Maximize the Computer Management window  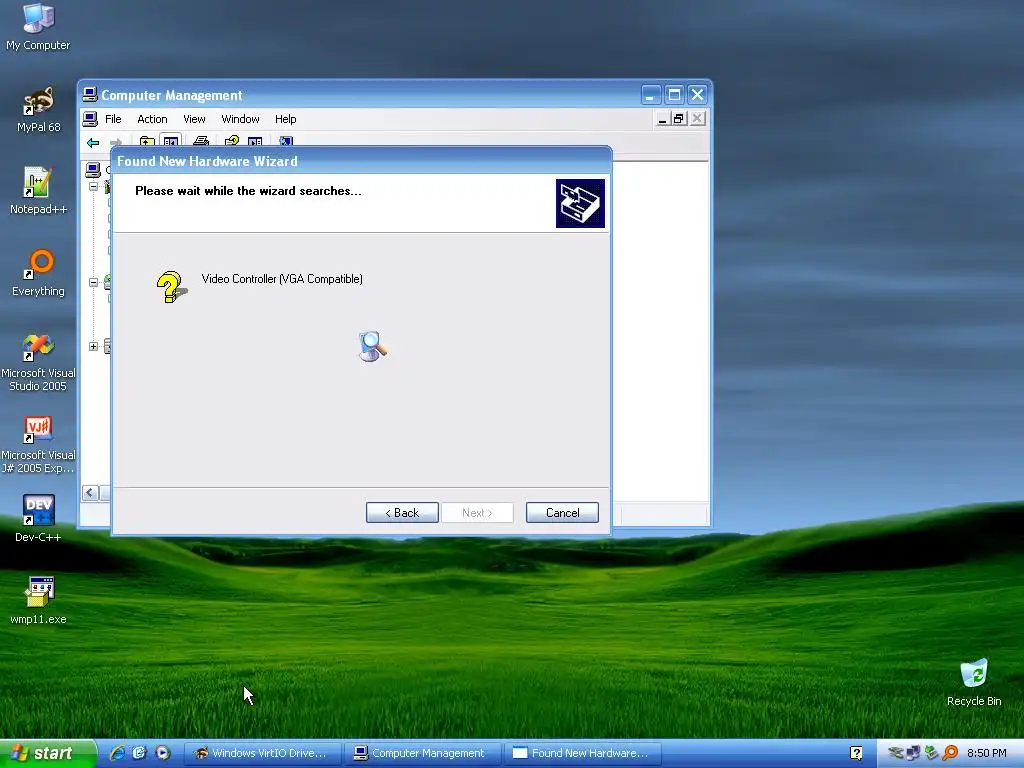[x=674, y=95]
